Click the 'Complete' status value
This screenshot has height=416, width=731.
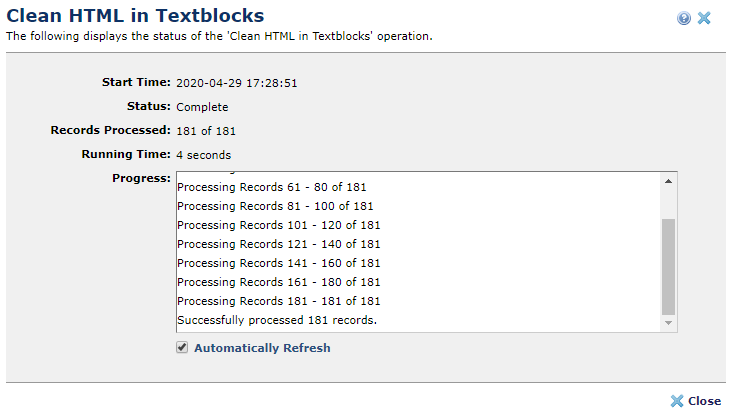click(202, 107)
